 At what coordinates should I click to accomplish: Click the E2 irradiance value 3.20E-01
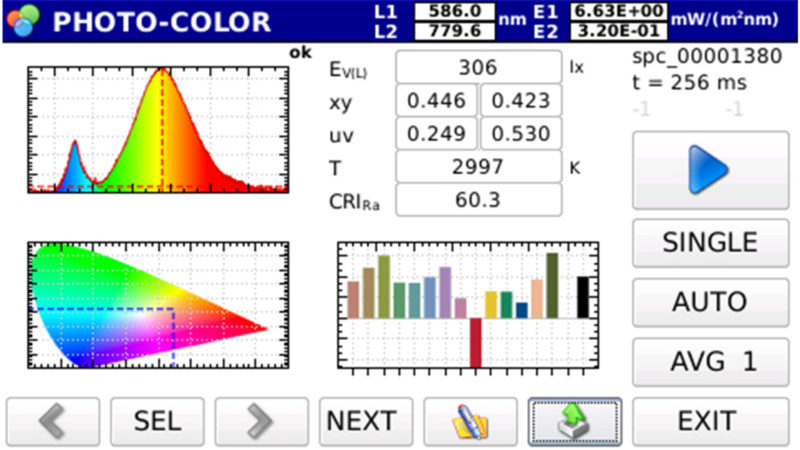[x=618, y=31]
